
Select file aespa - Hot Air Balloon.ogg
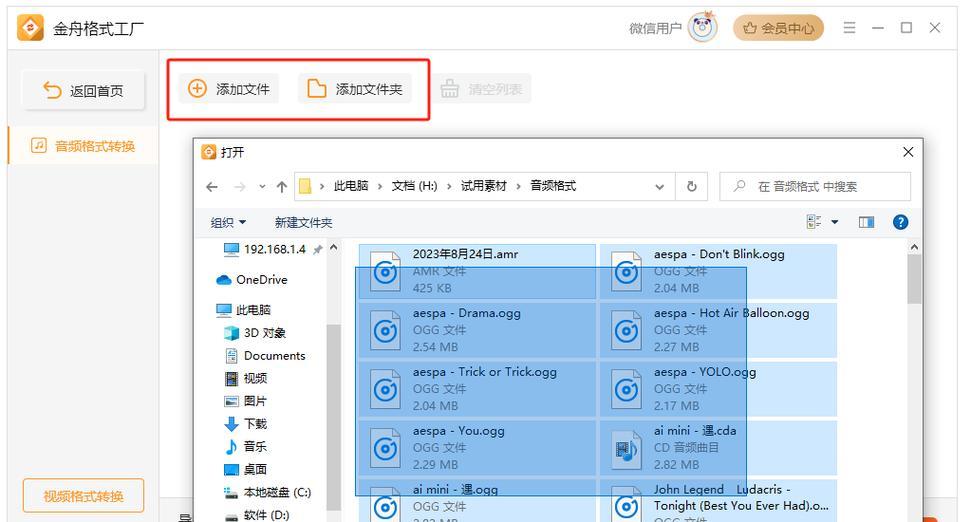coord(718,330)
